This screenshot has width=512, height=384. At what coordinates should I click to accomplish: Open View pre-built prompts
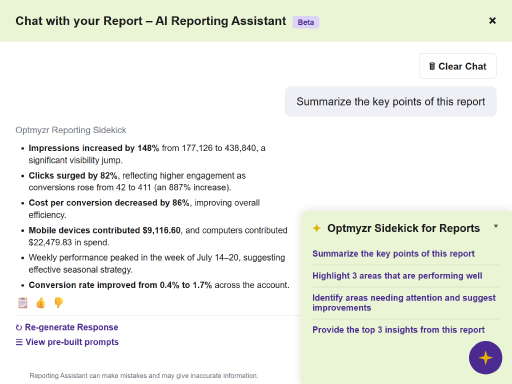coord(67,342)
